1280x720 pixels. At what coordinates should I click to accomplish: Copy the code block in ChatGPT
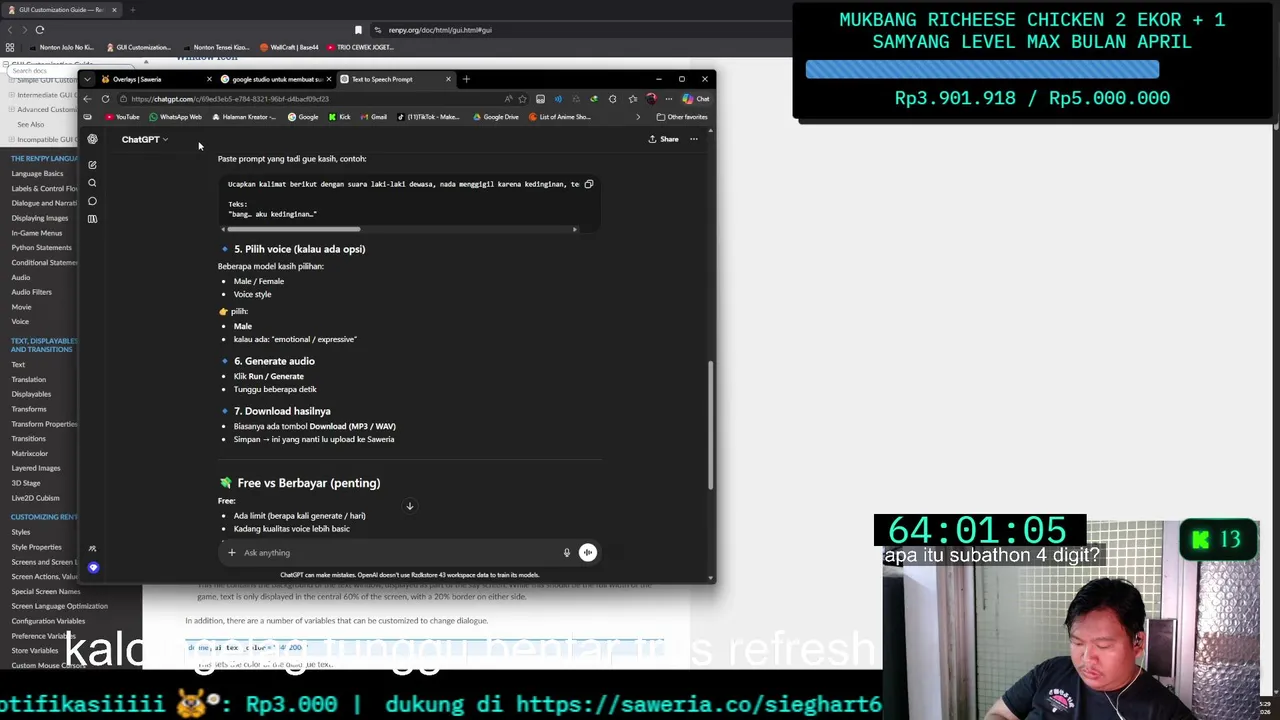pyautogui.click(x=589, y=184)
